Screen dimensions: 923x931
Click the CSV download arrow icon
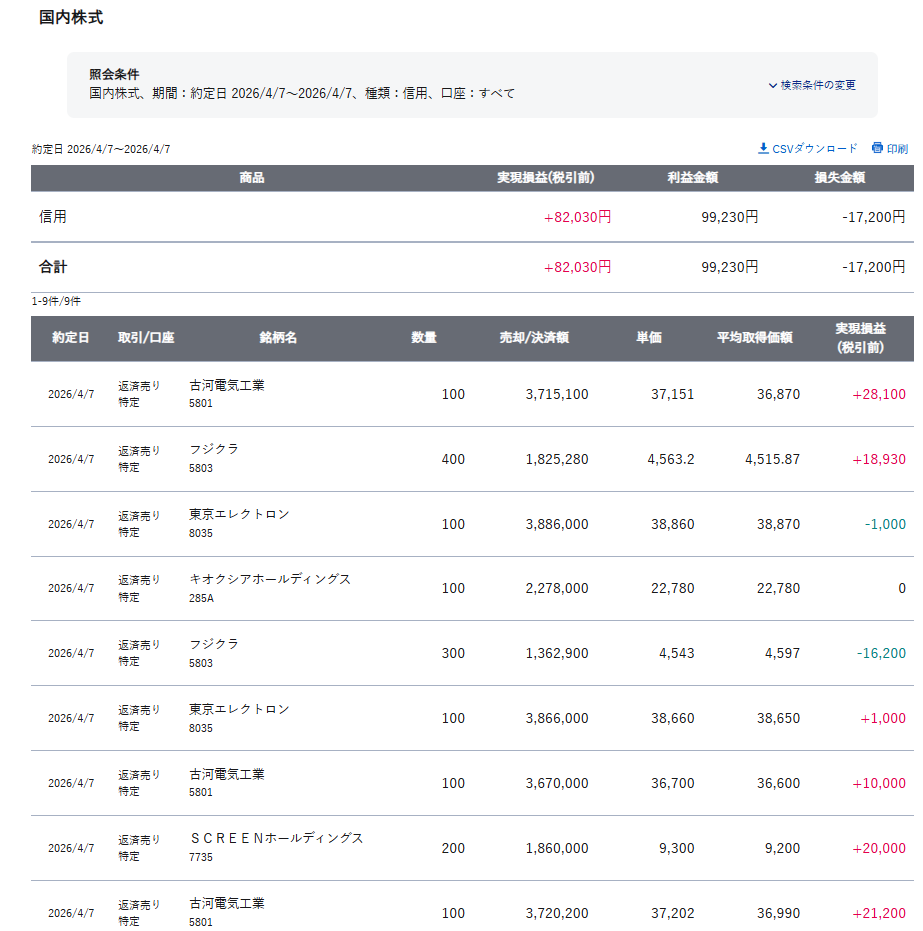(764, 148)
